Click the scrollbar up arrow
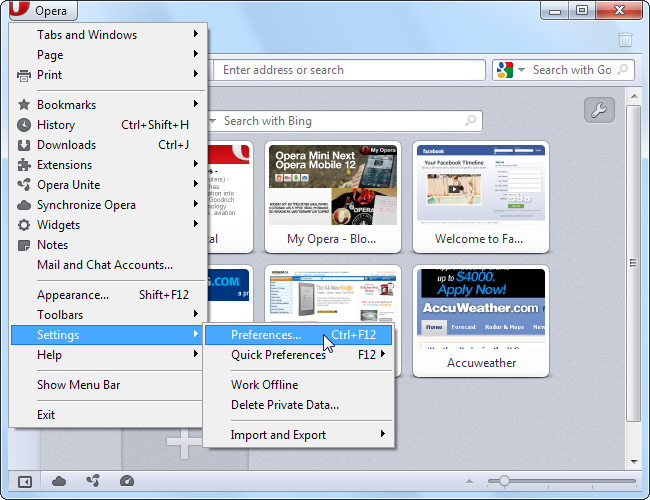This screenshot has height=500, width=650. coord(634,96)
